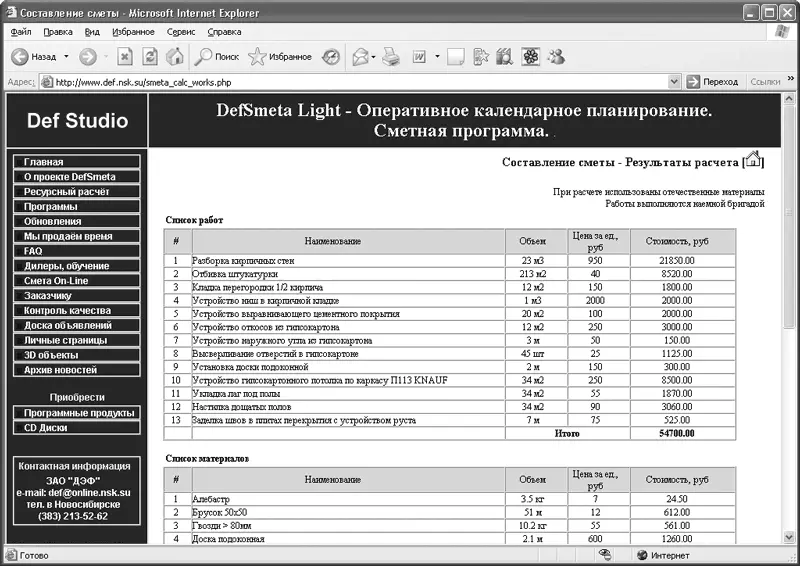Click the total cost 54700.00 cell
Viewport: 800px width, 566px height.
click(x=683, y=433)
